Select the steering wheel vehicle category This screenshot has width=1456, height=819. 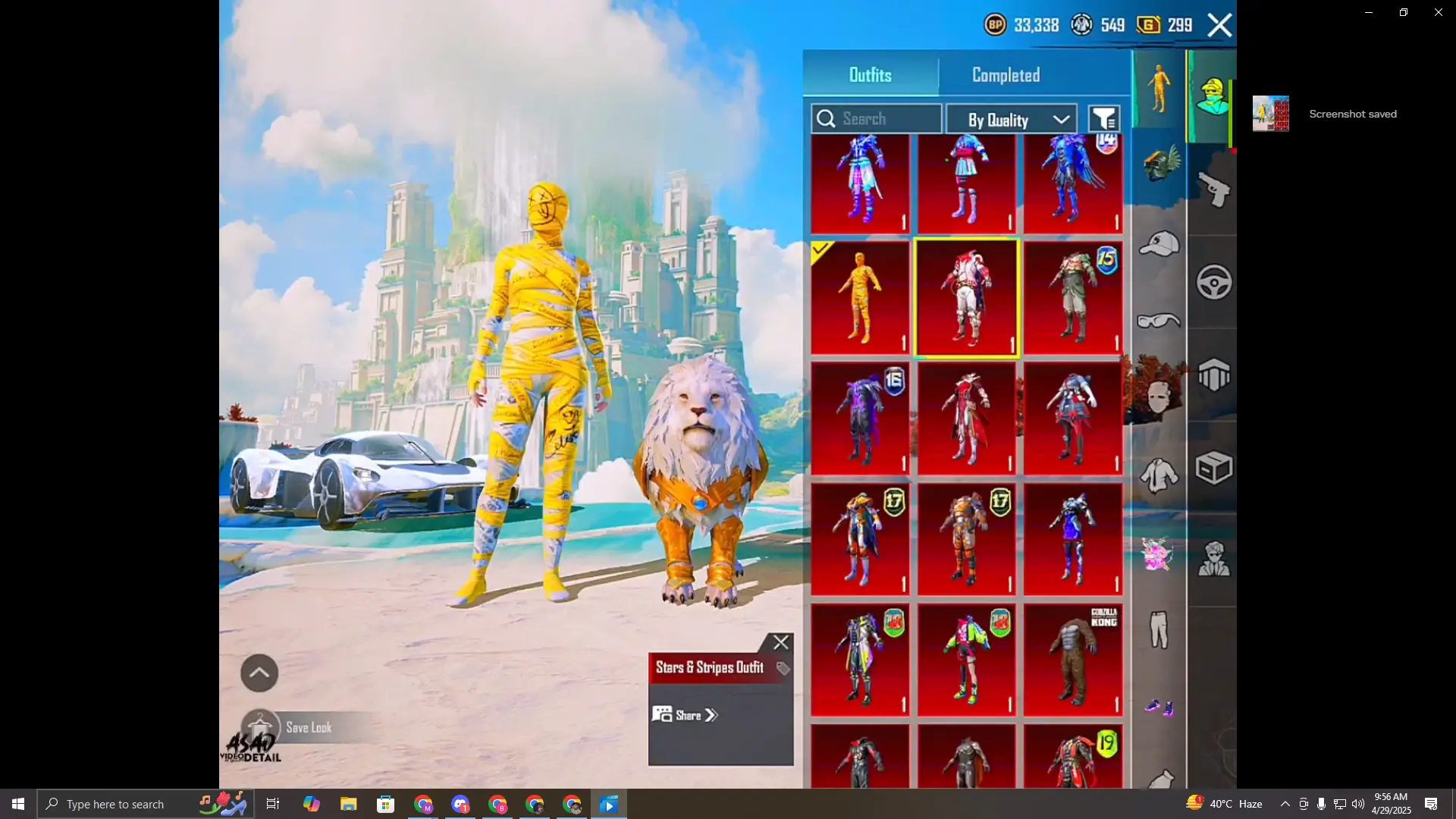coord(1213,283)
